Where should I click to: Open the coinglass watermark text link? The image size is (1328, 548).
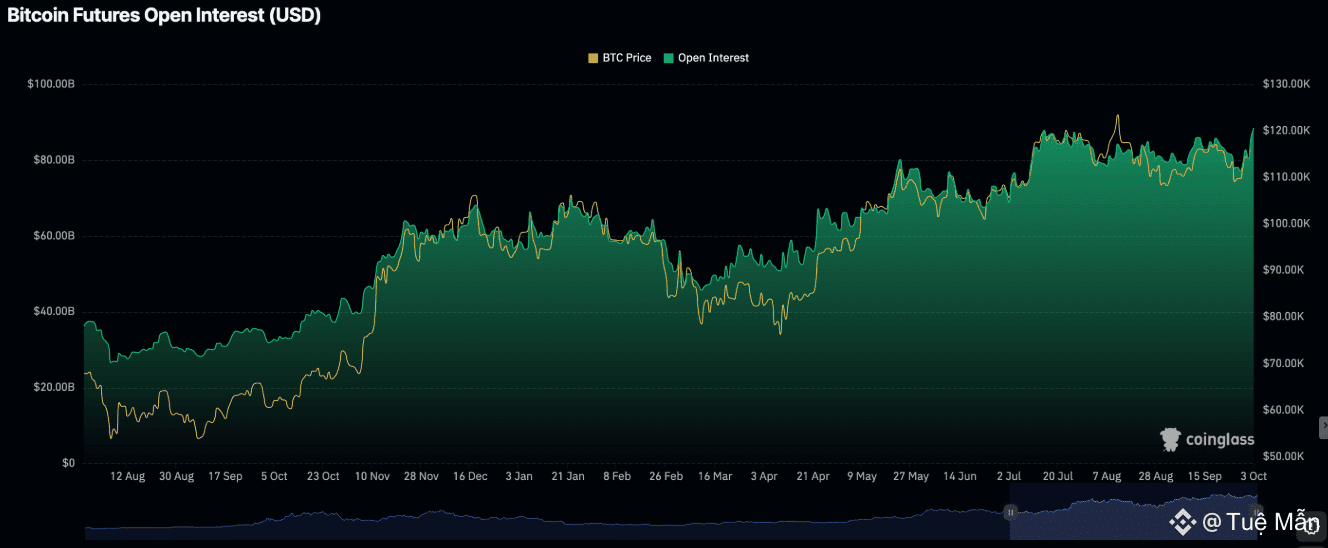pyautogui.click(x=1219, y=439)
